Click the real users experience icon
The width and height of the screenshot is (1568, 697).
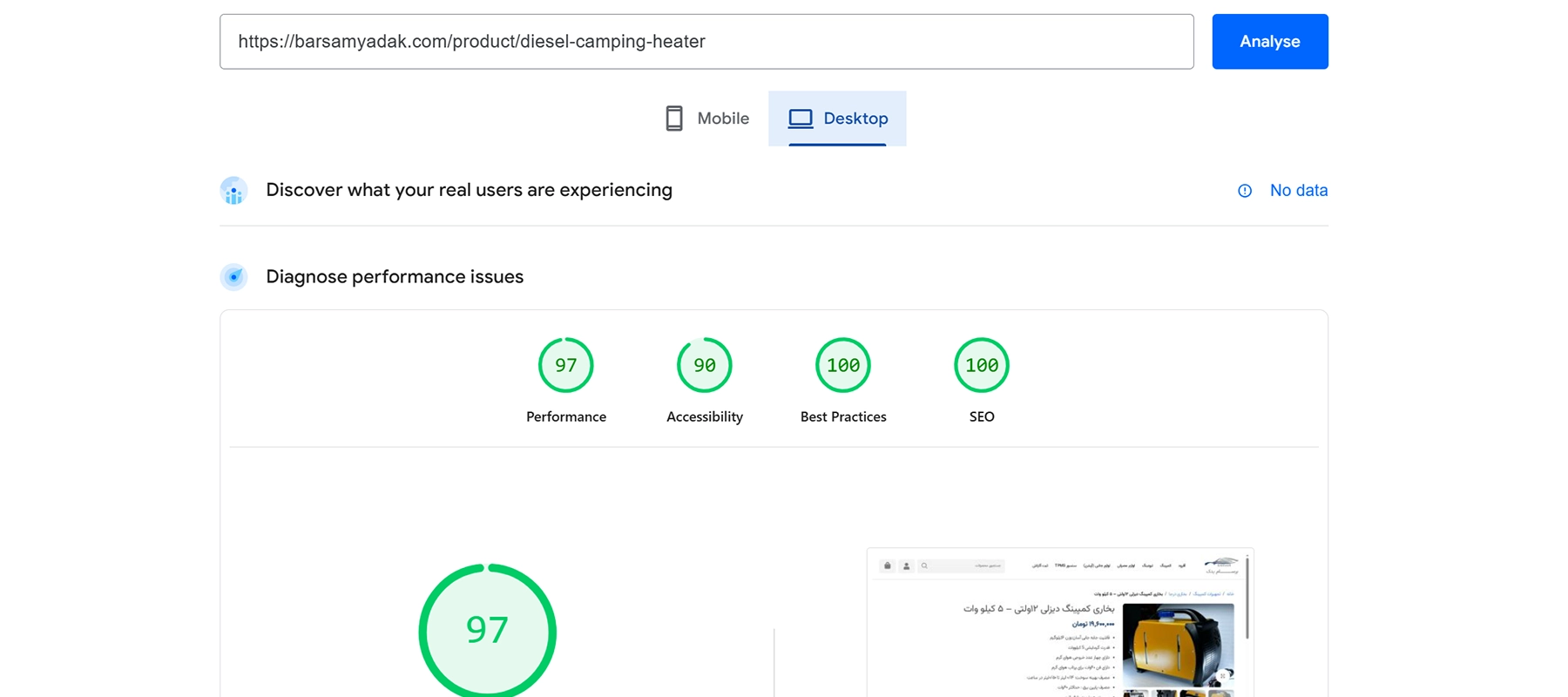pos(233,190)
